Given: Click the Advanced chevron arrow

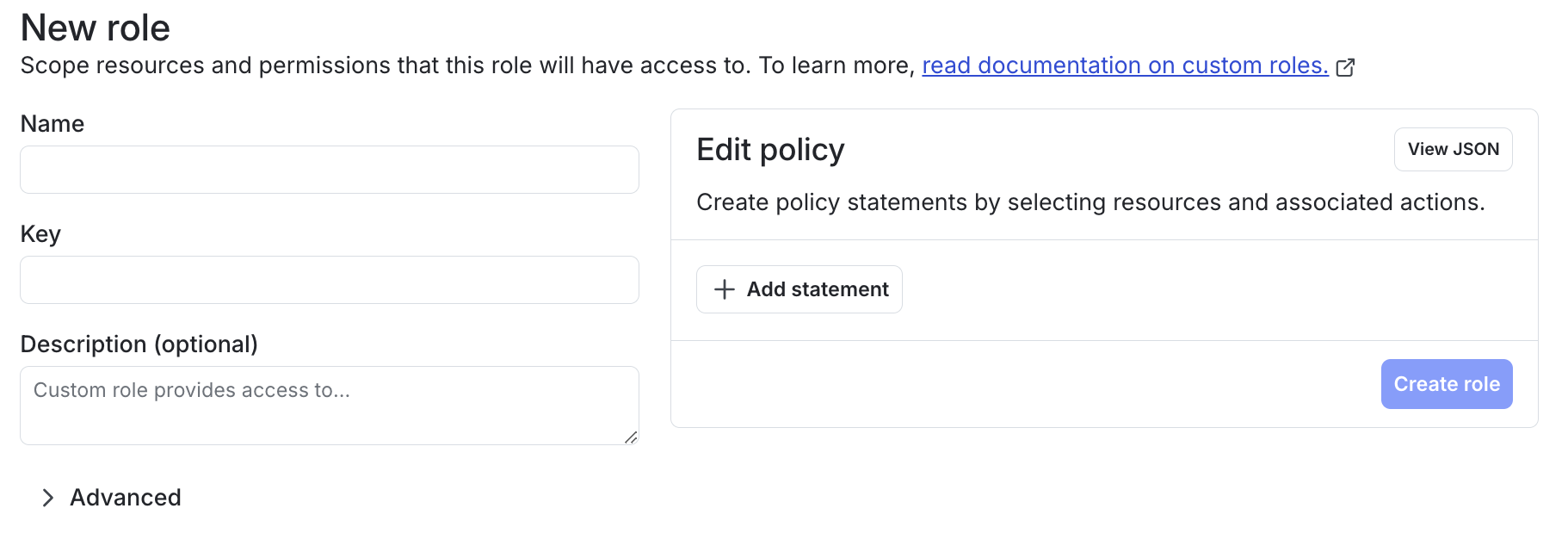Looking at the screenshot, I should (48, 498).
